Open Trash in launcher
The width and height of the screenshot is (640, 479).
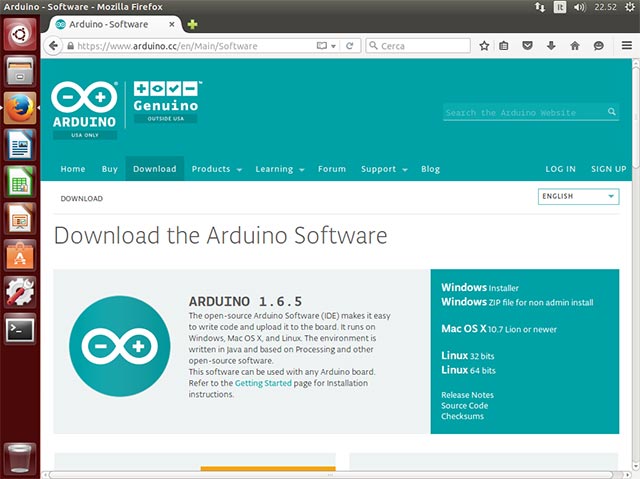point(20,459)
